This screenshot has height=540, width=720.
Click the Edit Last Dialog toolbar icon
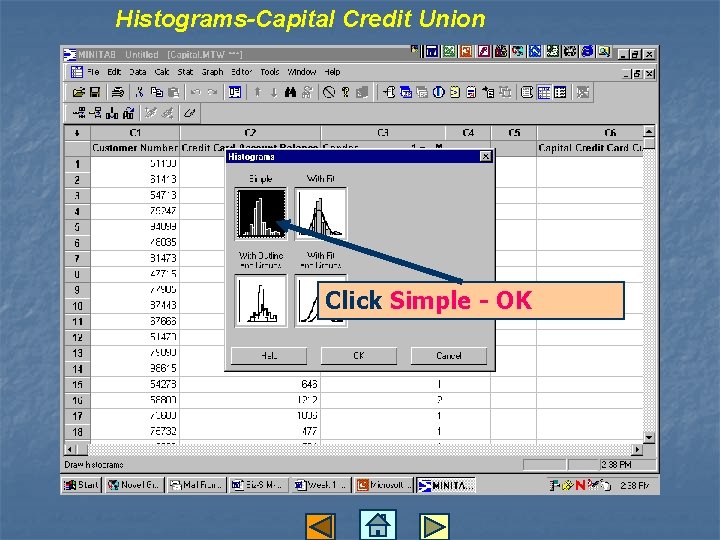coord(235,92)
